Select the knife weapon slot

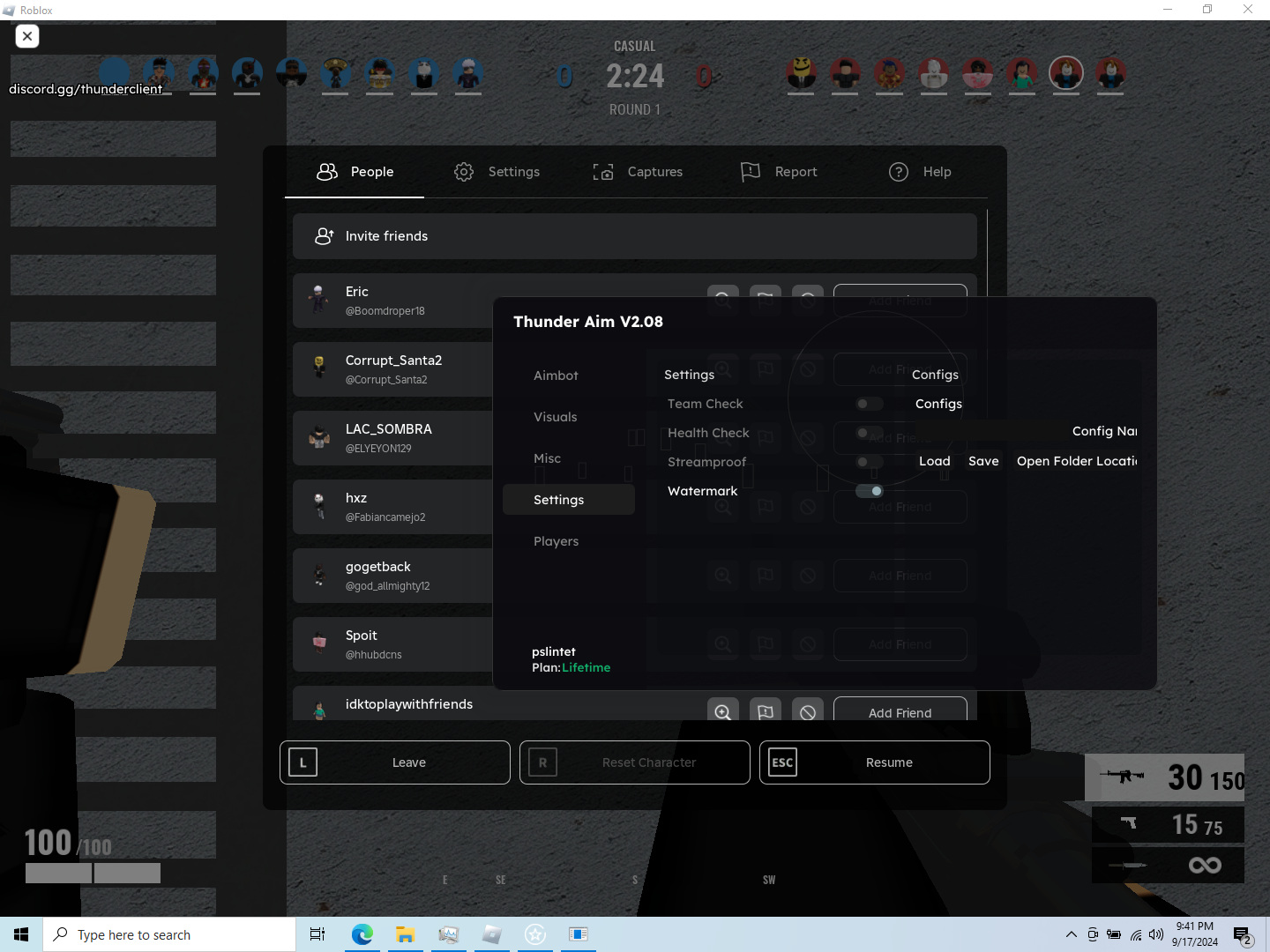1168,865
